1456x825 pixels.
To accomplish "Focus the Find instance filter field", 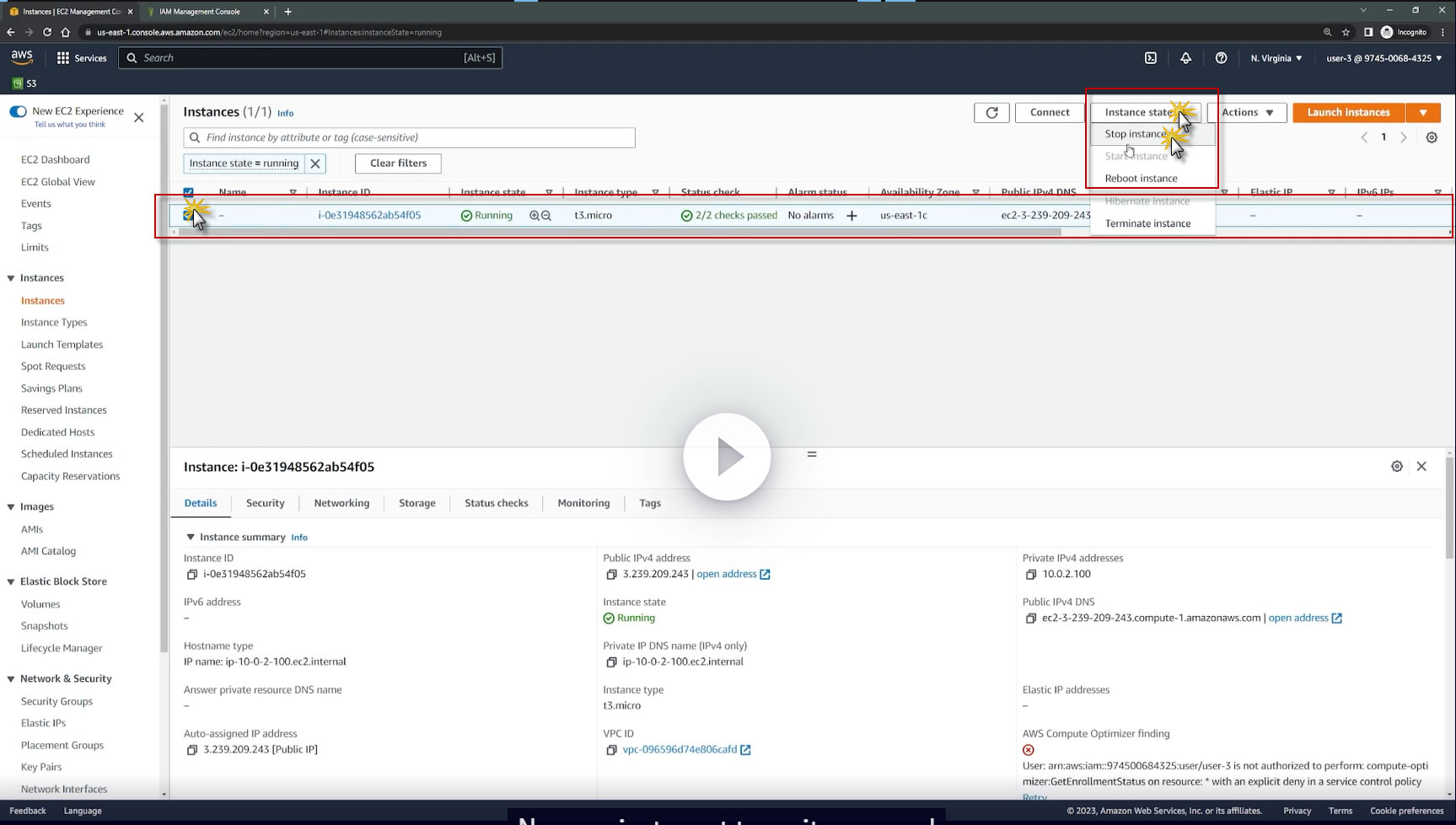I will pos(409,137).
